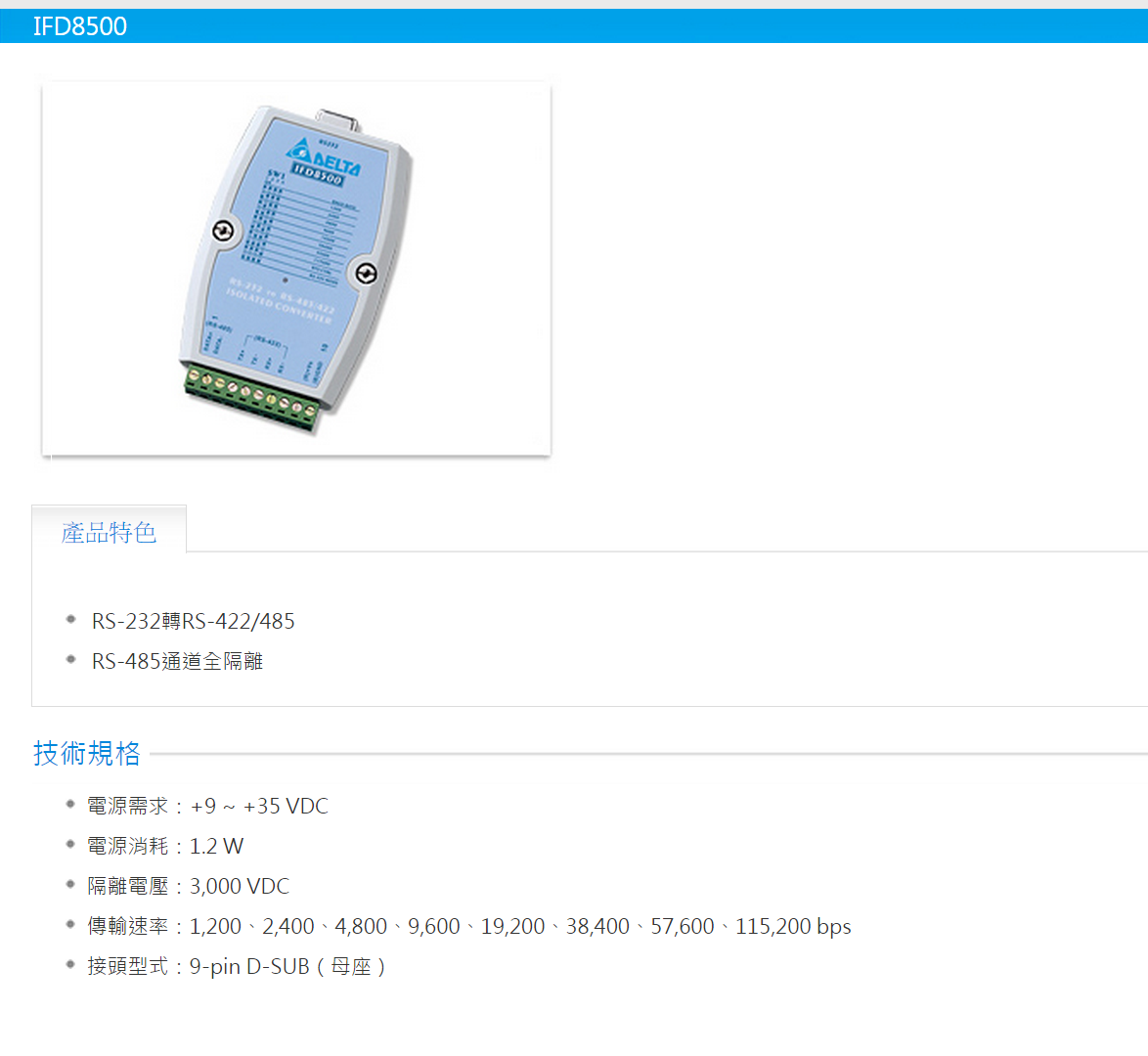
Task: Click the IFD8500 title in blue header
Action: 80,26
